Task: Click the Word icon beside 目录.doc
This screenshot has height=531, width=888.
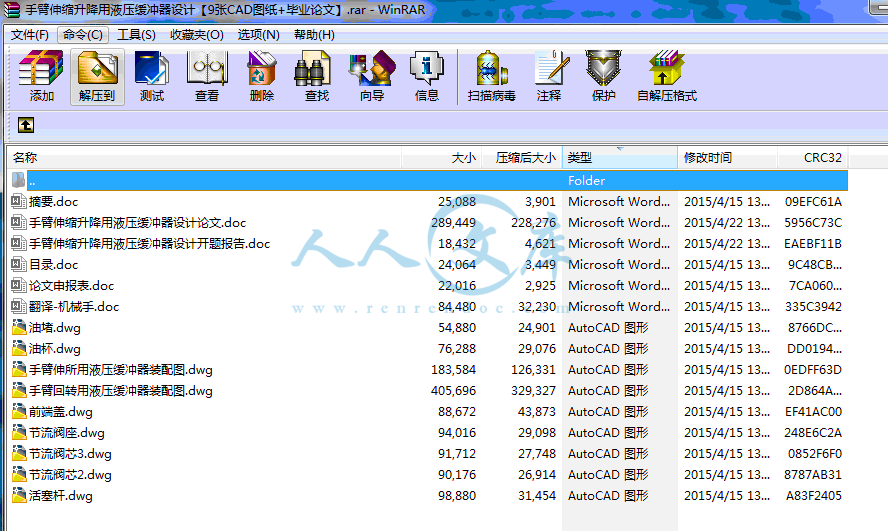Action: [19, 264]
